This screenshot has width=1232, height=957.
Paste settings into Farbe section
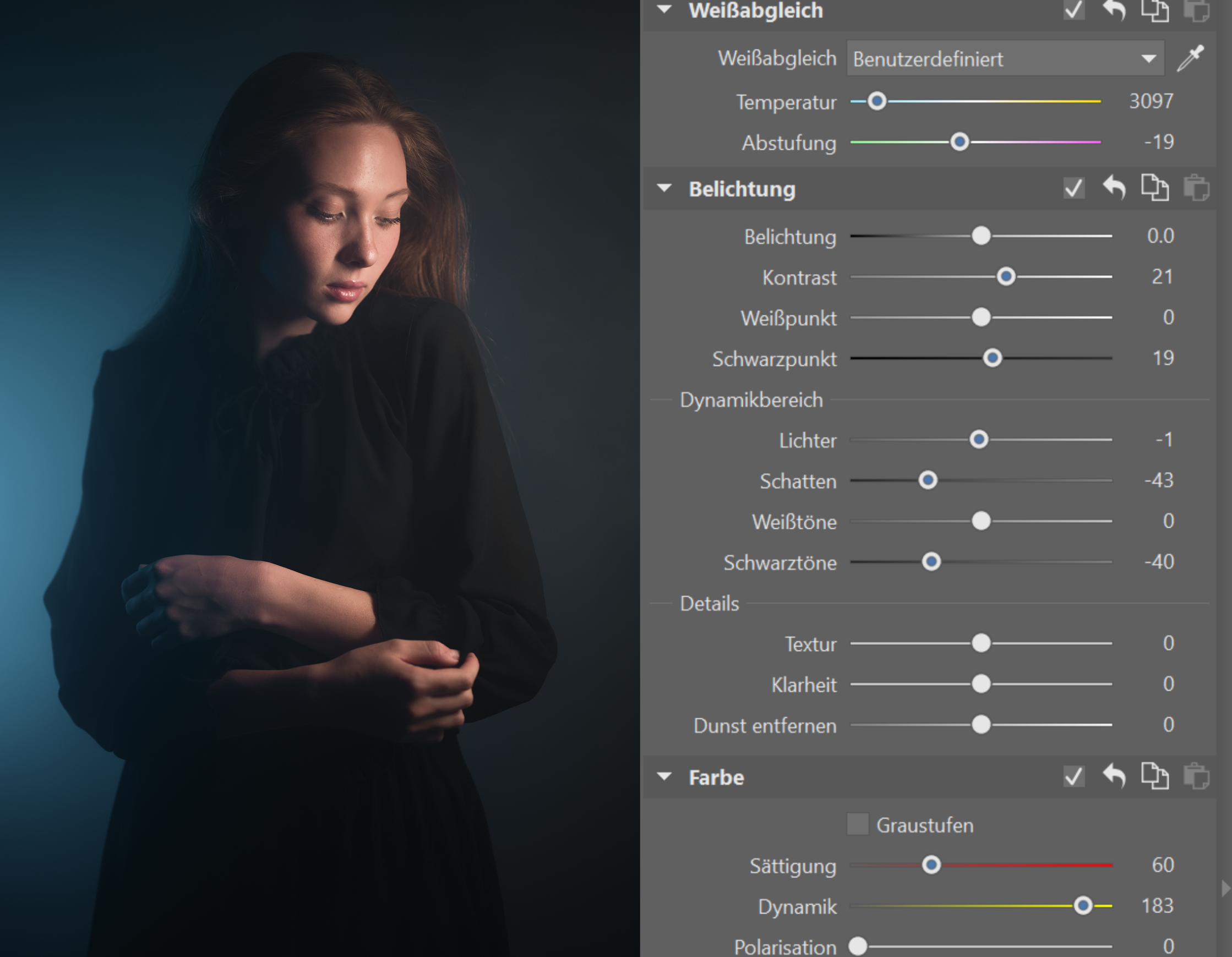(x=1195, y=776)
